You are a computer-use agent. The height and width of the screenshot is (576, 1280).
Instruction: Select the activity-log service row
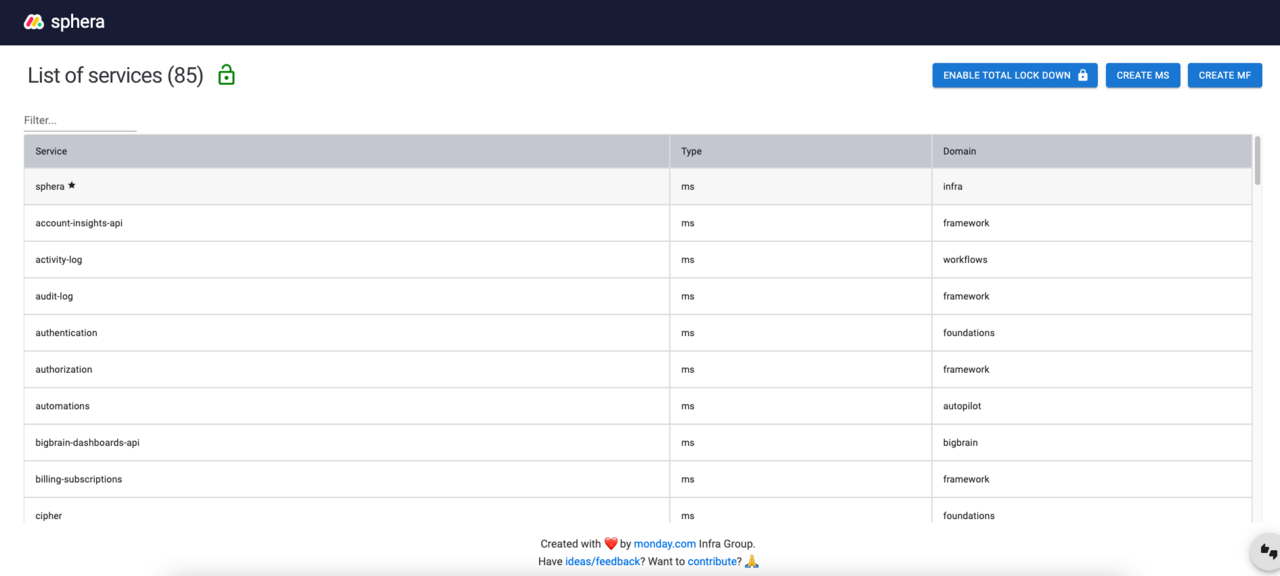[59, 260]
